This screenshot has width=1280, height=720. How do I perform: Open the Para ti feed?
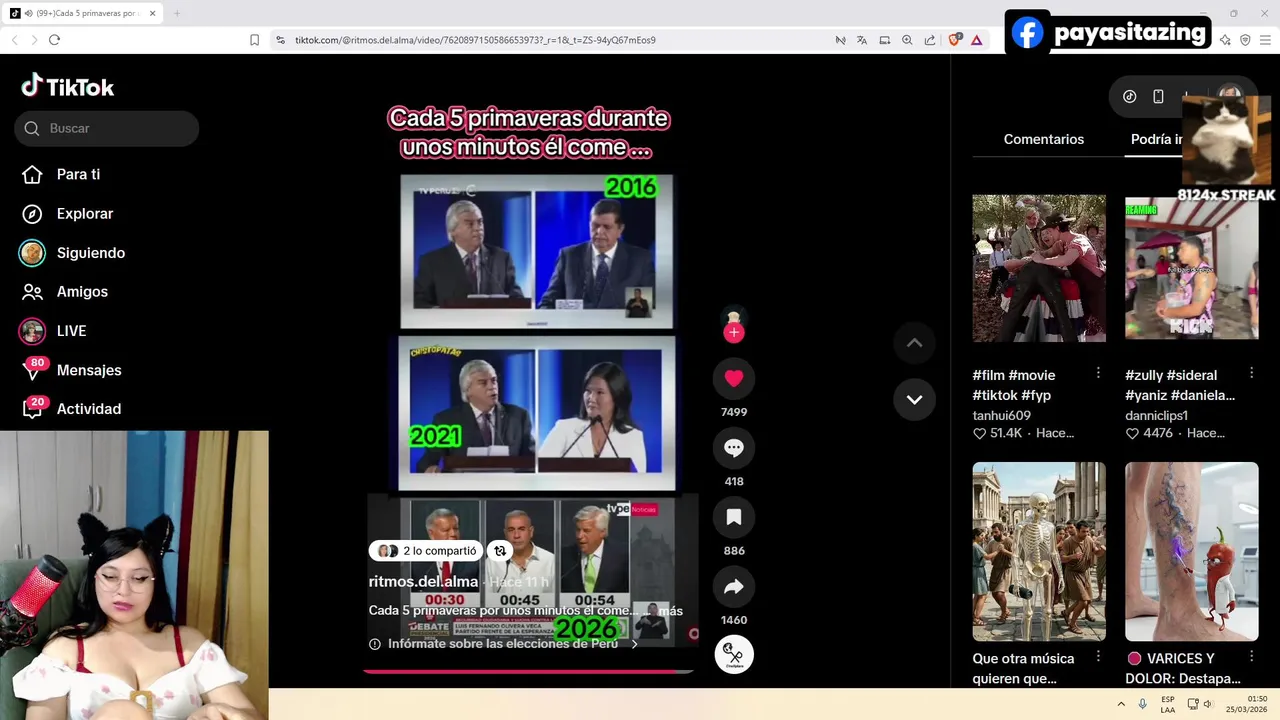[x=78, y=174]
